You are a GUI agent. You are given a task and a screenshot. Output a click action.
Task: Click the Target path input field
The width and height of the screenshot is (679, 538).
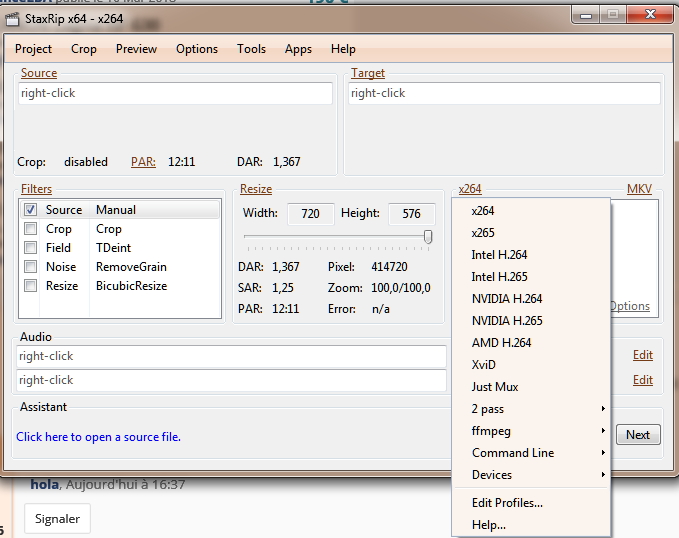(504, 93)
